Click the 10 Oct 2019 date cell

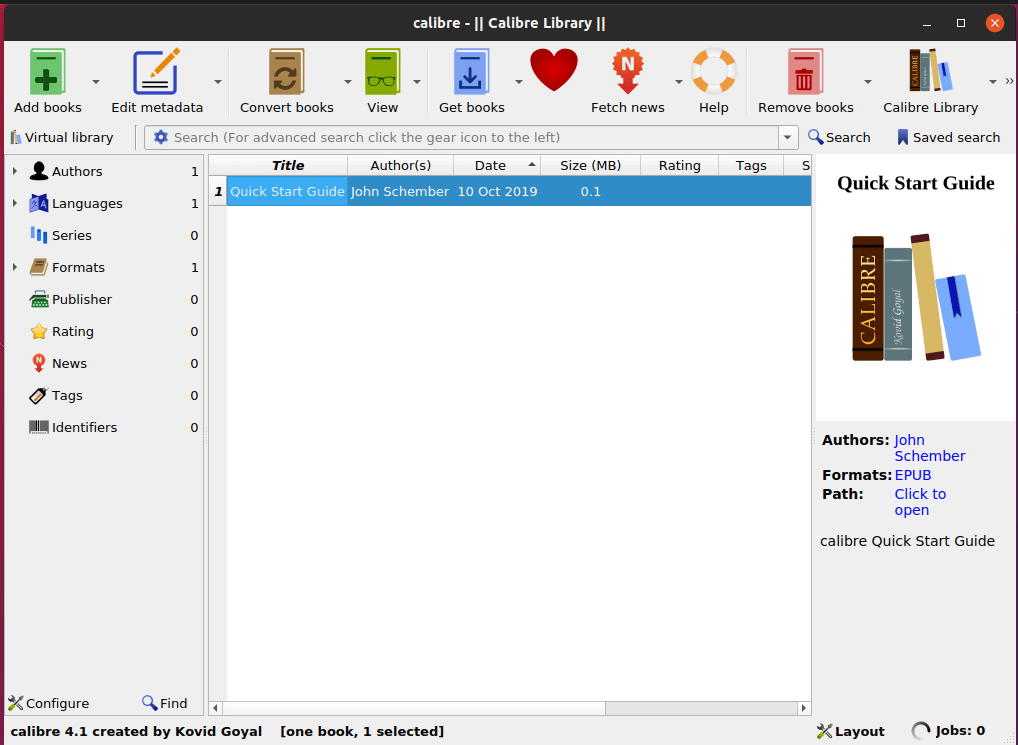pyautogui.click(x=497, y=191)
